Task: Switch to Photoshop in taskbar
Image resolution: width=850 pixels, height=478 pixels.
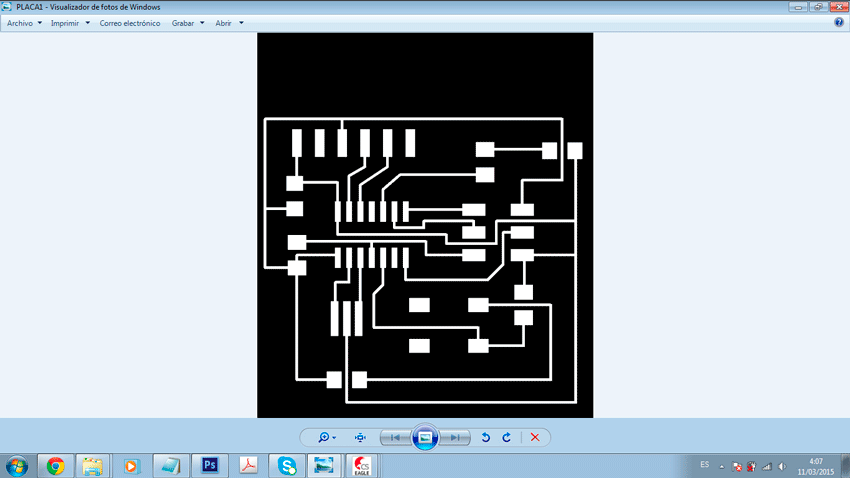Action: click(210, 466)
